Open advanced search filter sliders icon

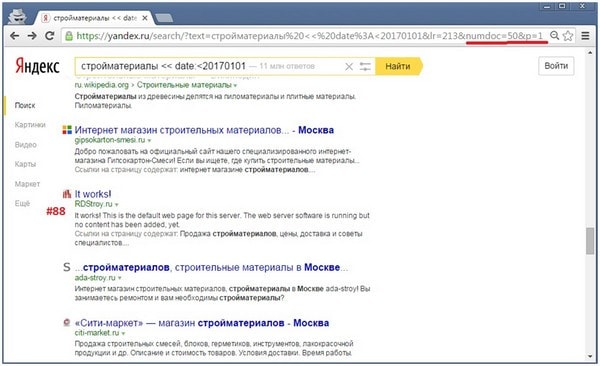[365, 67]
